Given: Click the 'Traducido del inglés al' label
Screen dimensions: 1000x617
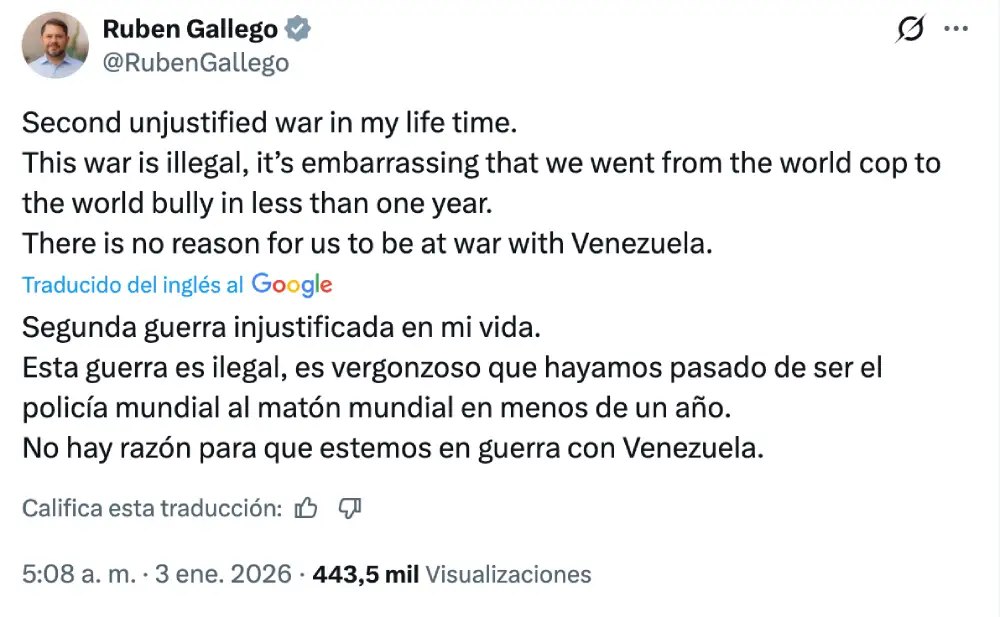Looking at the screenshot, I should coord(132,285).
